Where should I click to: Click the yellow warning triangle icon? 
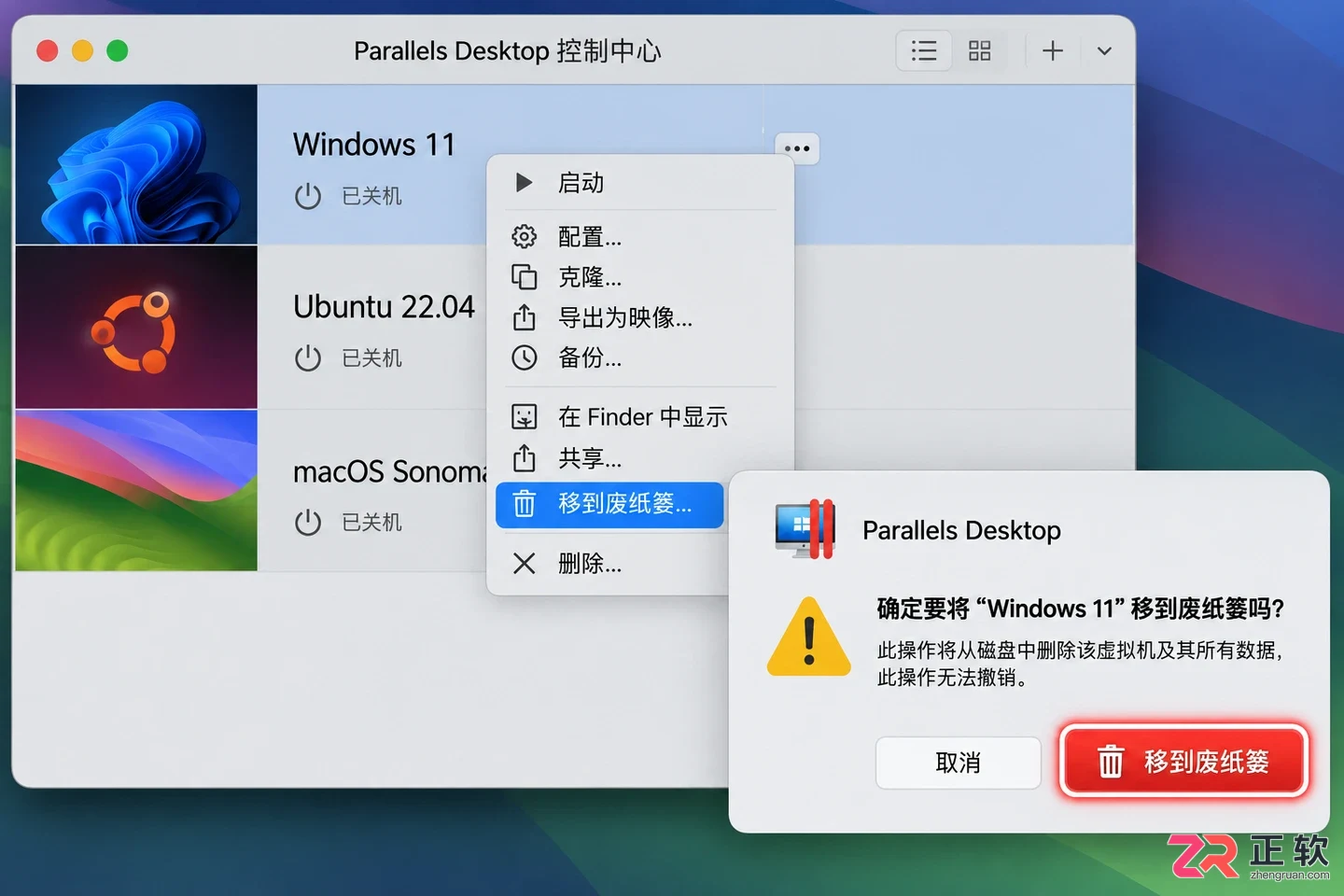(x=808, y=637)
